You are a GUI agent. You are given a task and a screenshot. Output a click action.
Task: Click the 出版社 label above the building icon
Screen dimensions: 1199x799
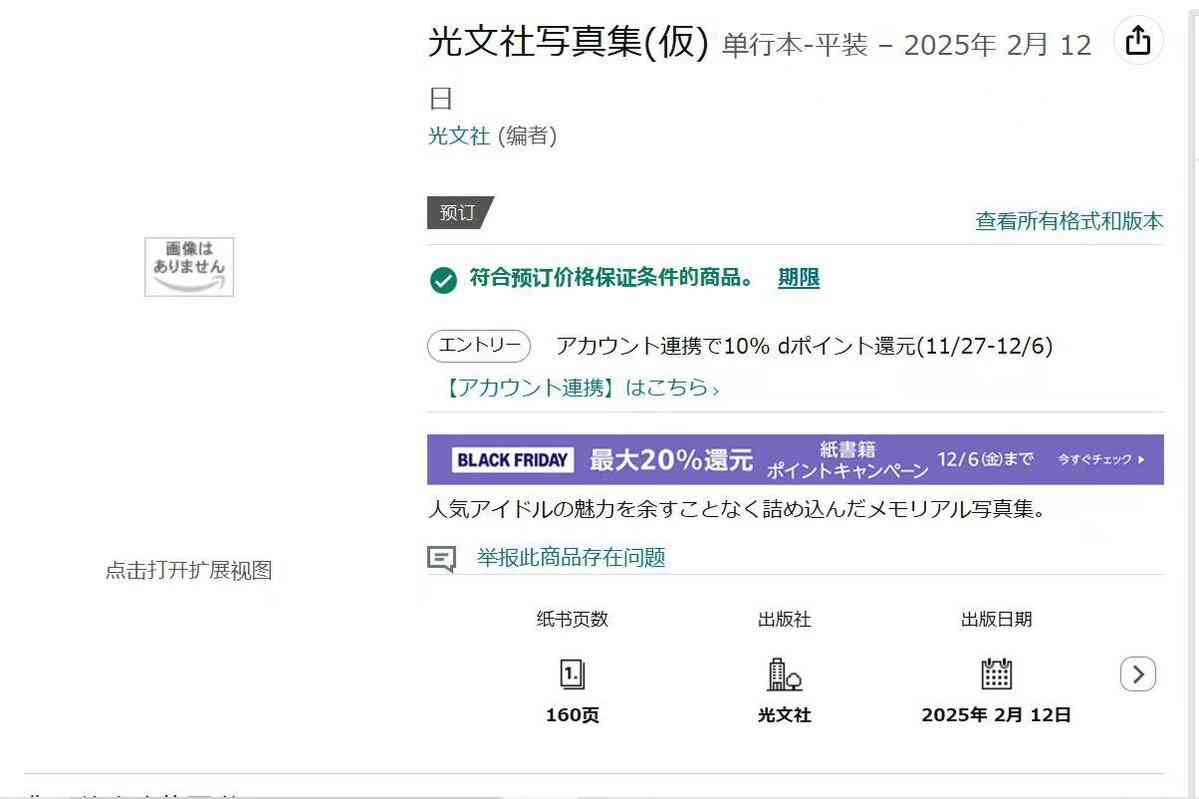point(784,619)
